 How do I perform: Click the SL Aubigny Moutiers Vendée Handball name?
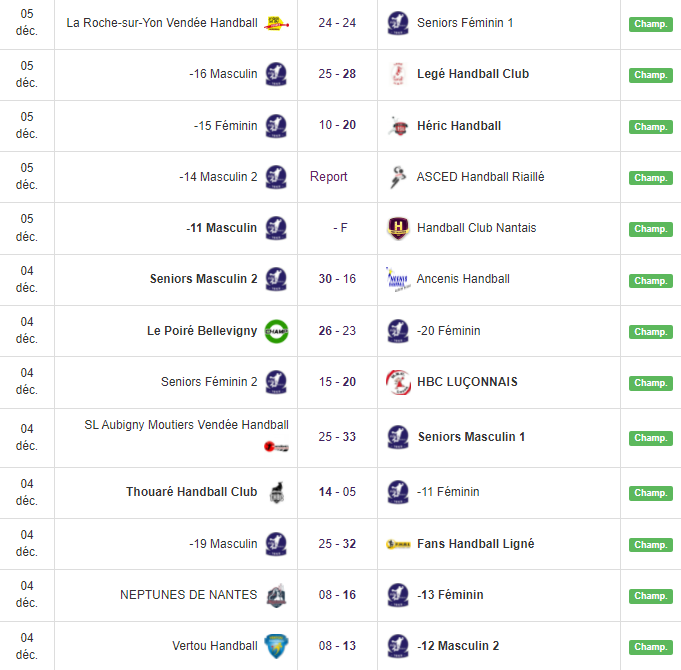click(186, 425)
